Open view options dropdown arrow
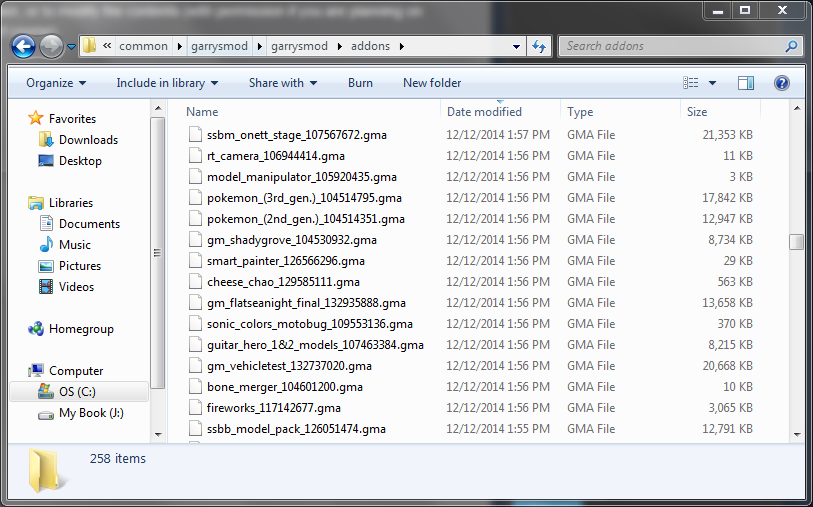 pyautogui.click(x=712, y=83)
